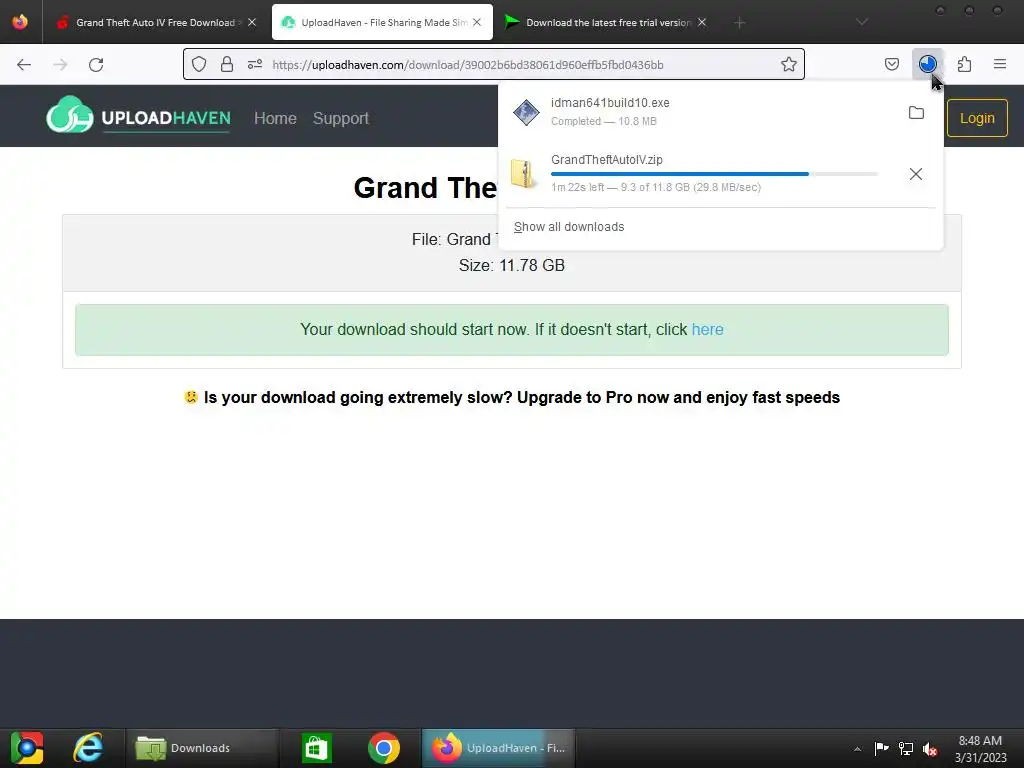Open Support in site navigation
The width and height of the screenshot is (1024, 768).
[x=341, y=118]
